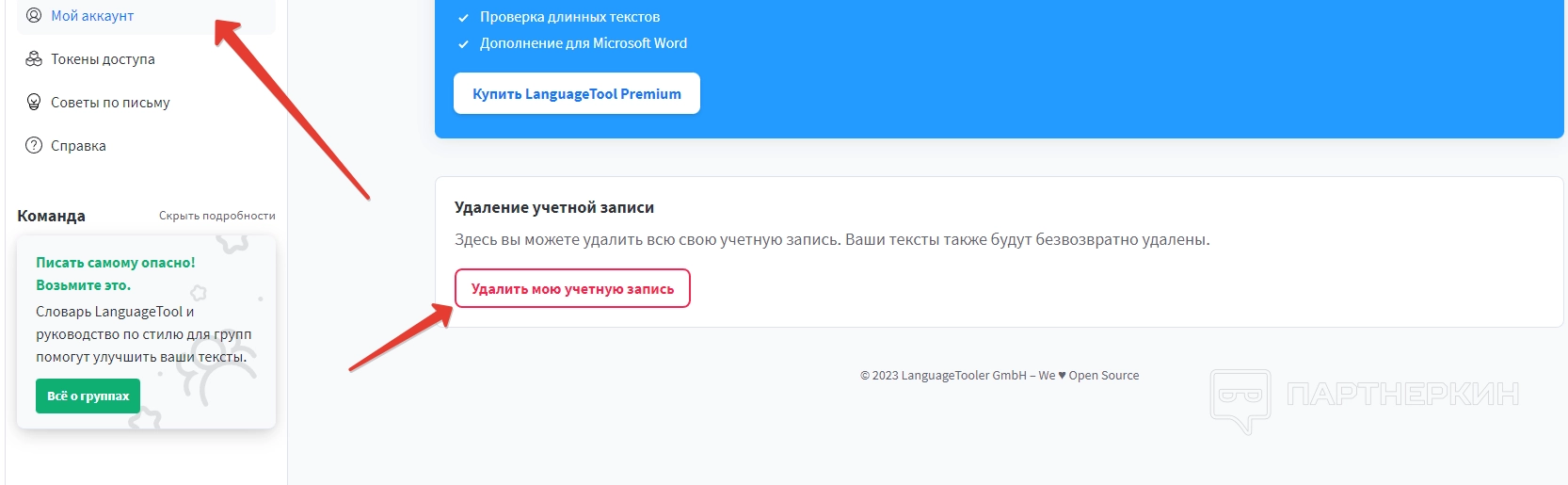Click the Писать самому опасно promo heading

(115, 263)
